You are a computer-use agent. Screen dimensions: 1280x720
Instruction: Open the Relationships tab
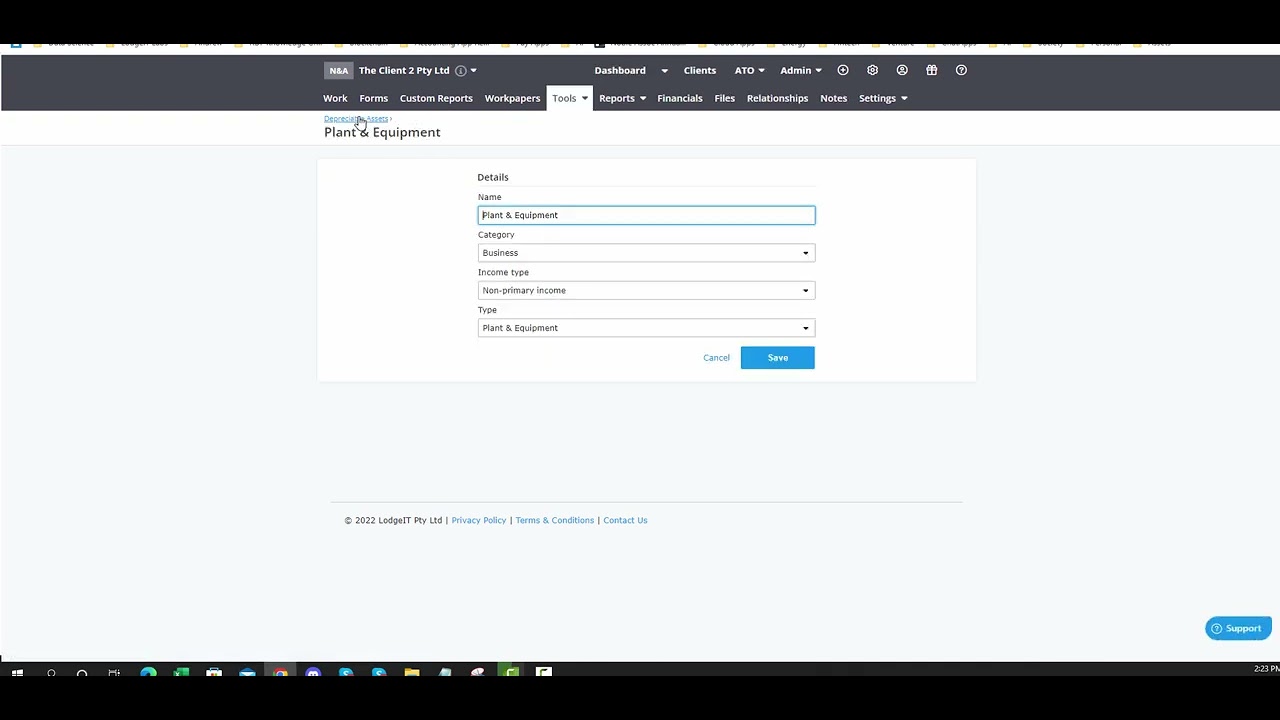coord(777,98)
